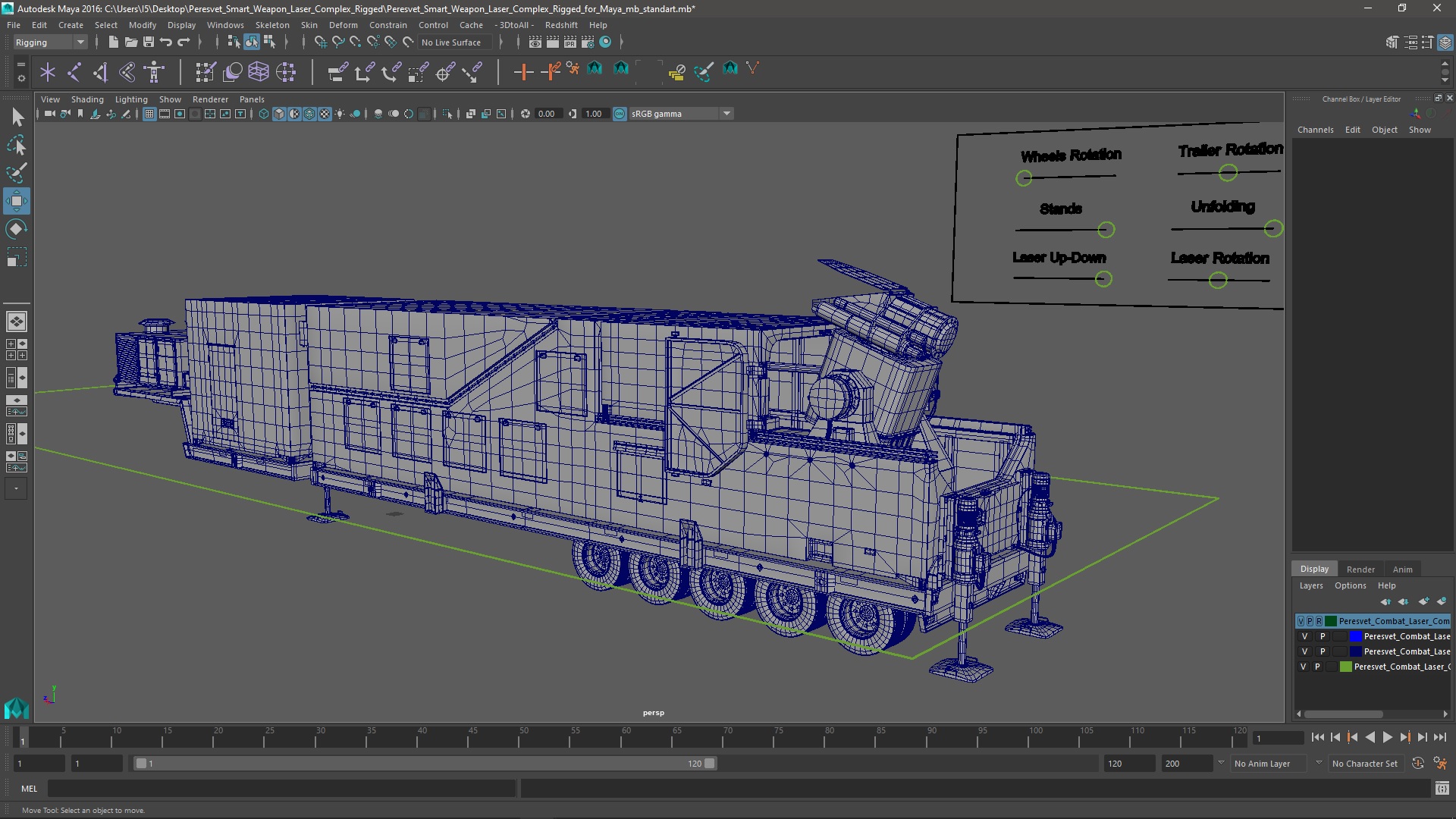Open the Render View clapperboard icon
This screenshot has height=819, width=1456.
[x=535, y=42]
